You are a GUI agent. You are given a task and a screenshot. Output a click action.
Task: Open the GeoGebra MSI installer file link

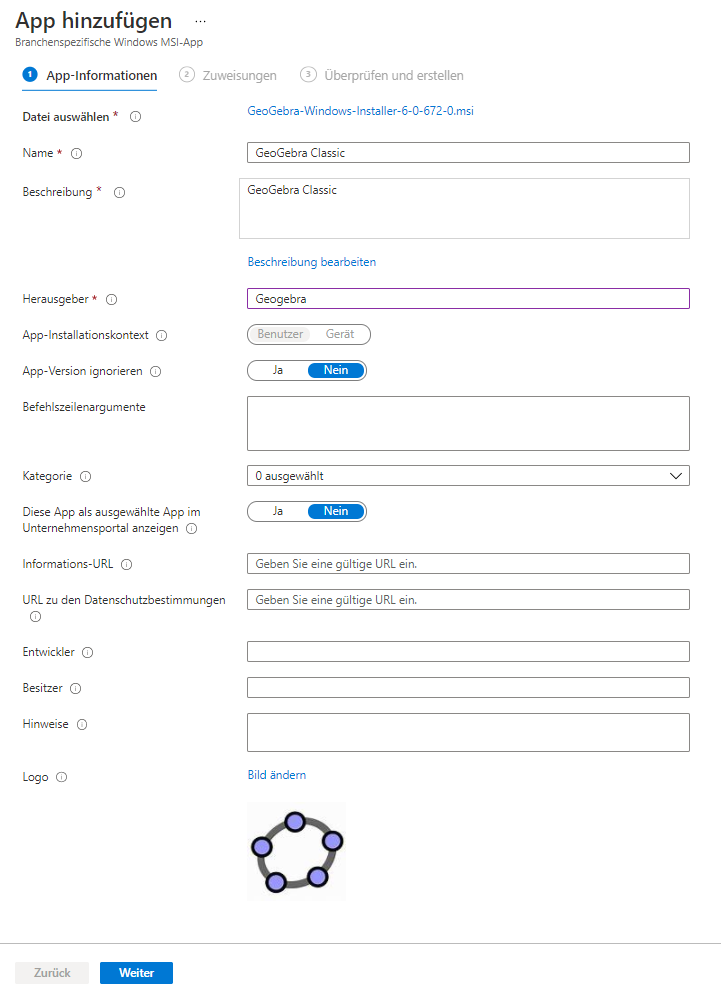pos(360,111)
